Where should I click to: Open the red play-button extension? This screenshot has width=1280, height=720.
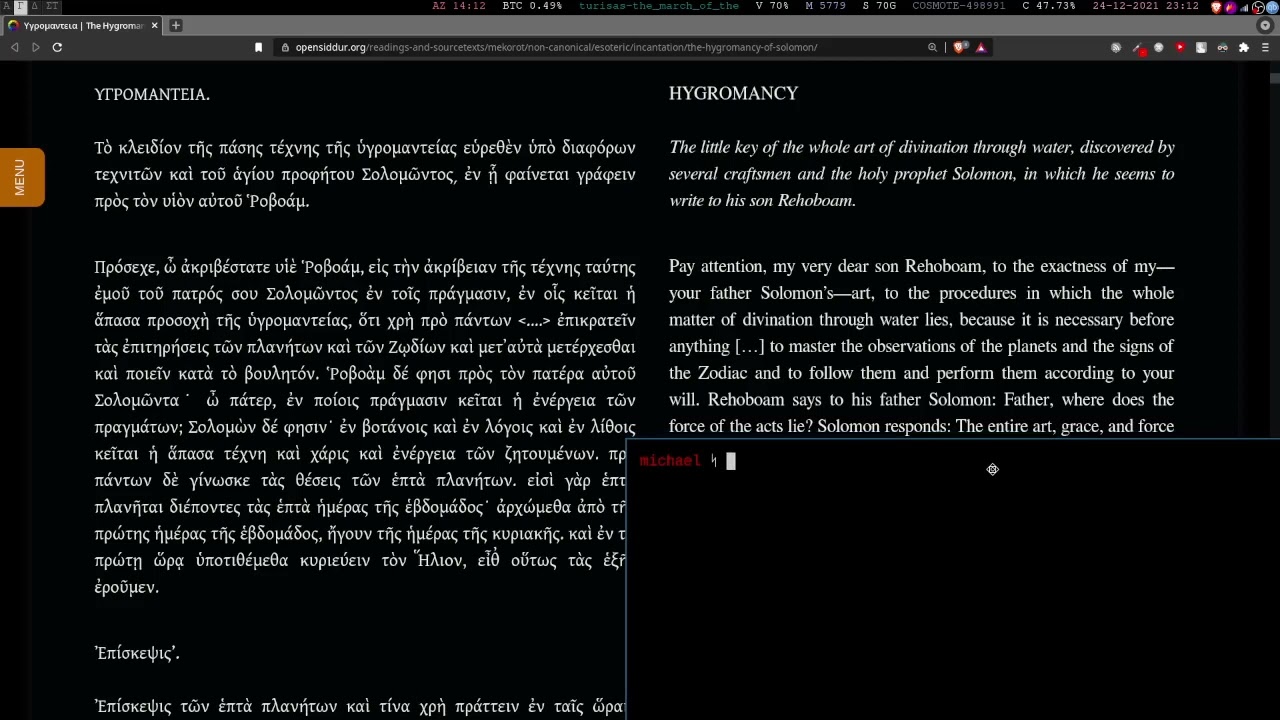click(1180, 47)
